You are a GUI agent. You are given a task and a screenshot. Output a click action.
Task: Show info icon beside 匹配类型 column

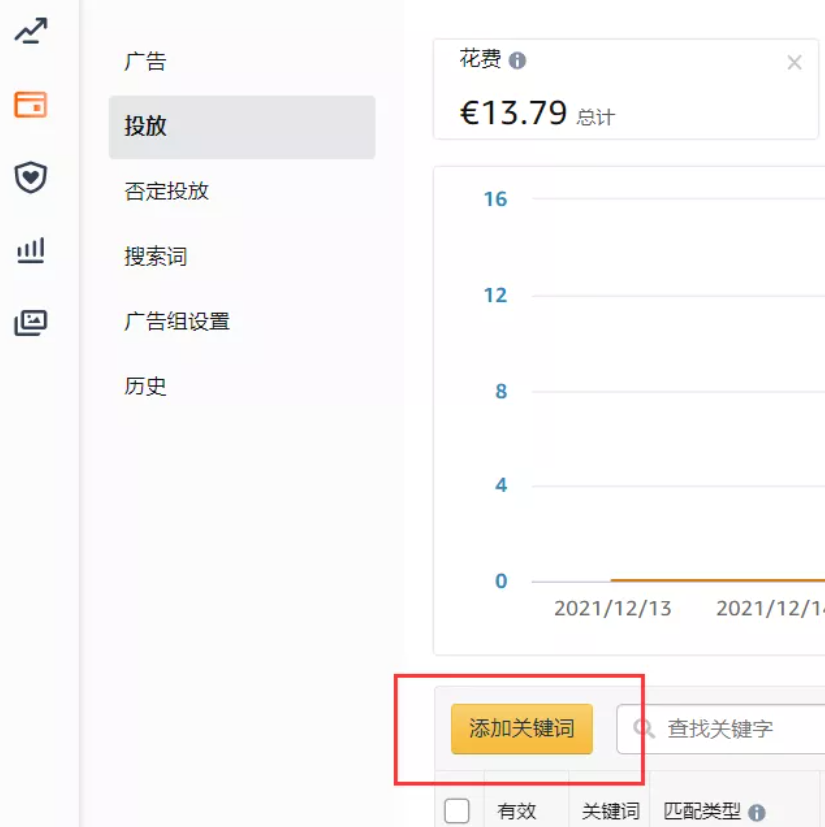tap(756, 812)
